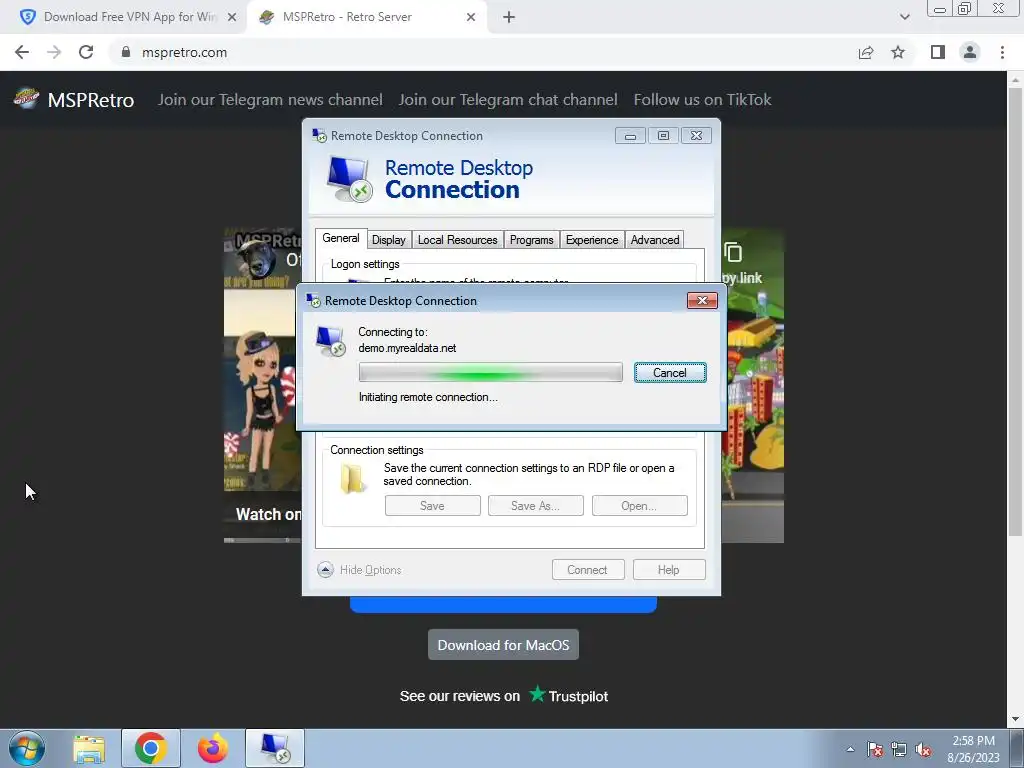The width and height of the screenshot is (1024, 768).
Task: Switch to the General tab
Action: pyautogui.click(x=341, y=238)
